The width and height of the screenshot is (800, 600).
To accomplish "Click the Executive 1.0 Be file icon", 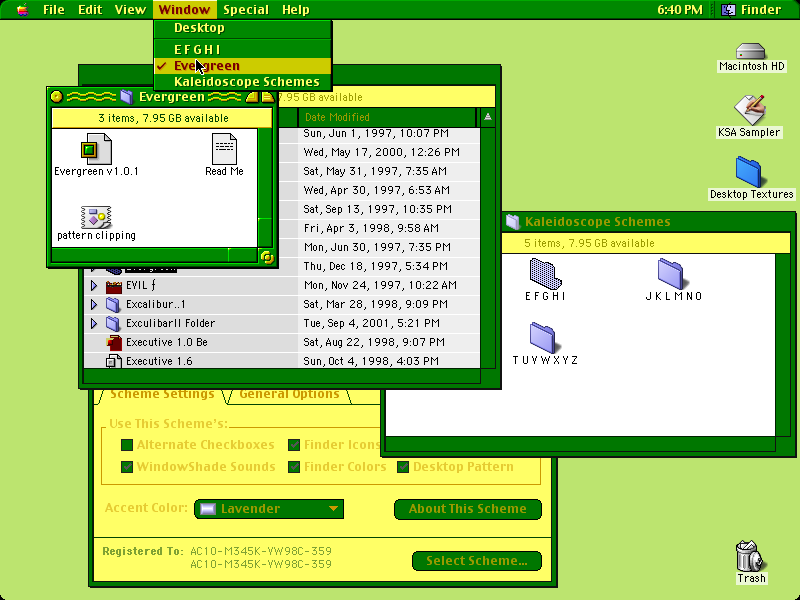I will [x=113, y=342].
